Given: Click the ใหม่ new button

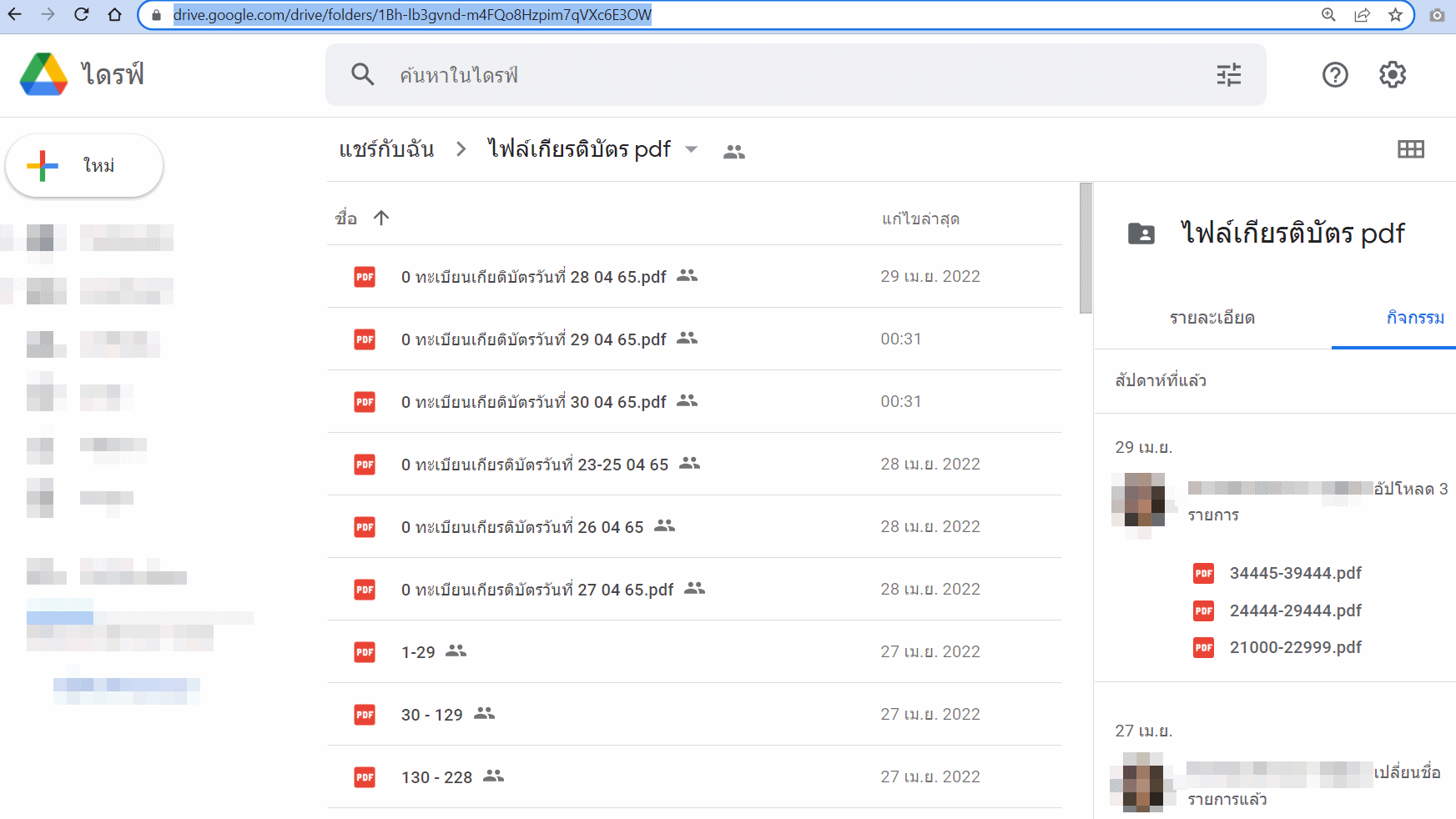Looking at the screenshot, I should pos(84,166).
